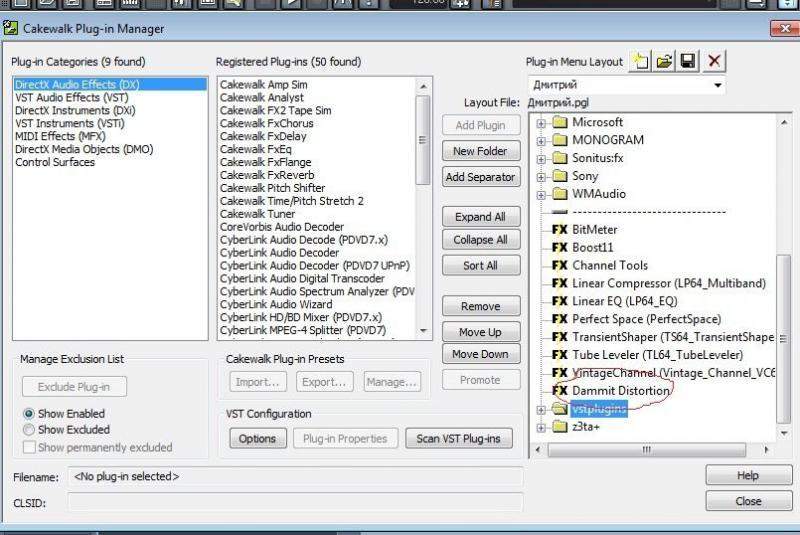Screen dimensions: 800x535
Task: Click the Filename field
Action: tap(295, 476)
